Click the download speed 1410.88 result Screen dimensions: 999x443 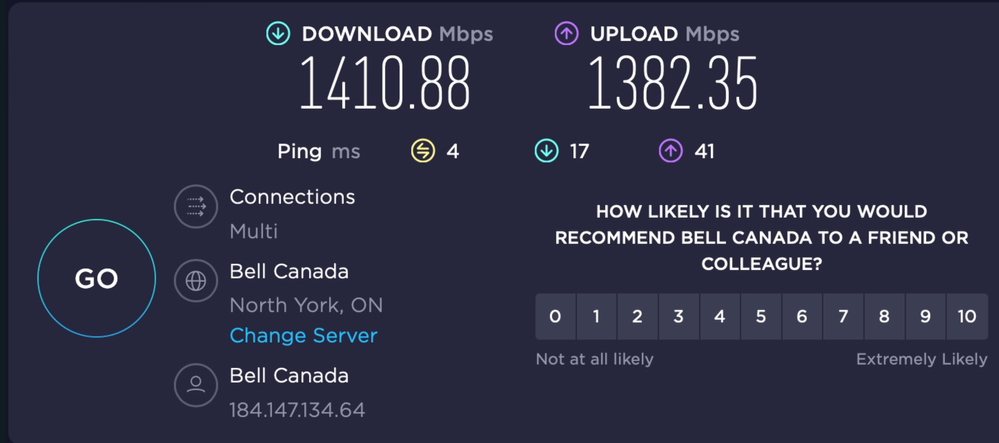point(385,84)
